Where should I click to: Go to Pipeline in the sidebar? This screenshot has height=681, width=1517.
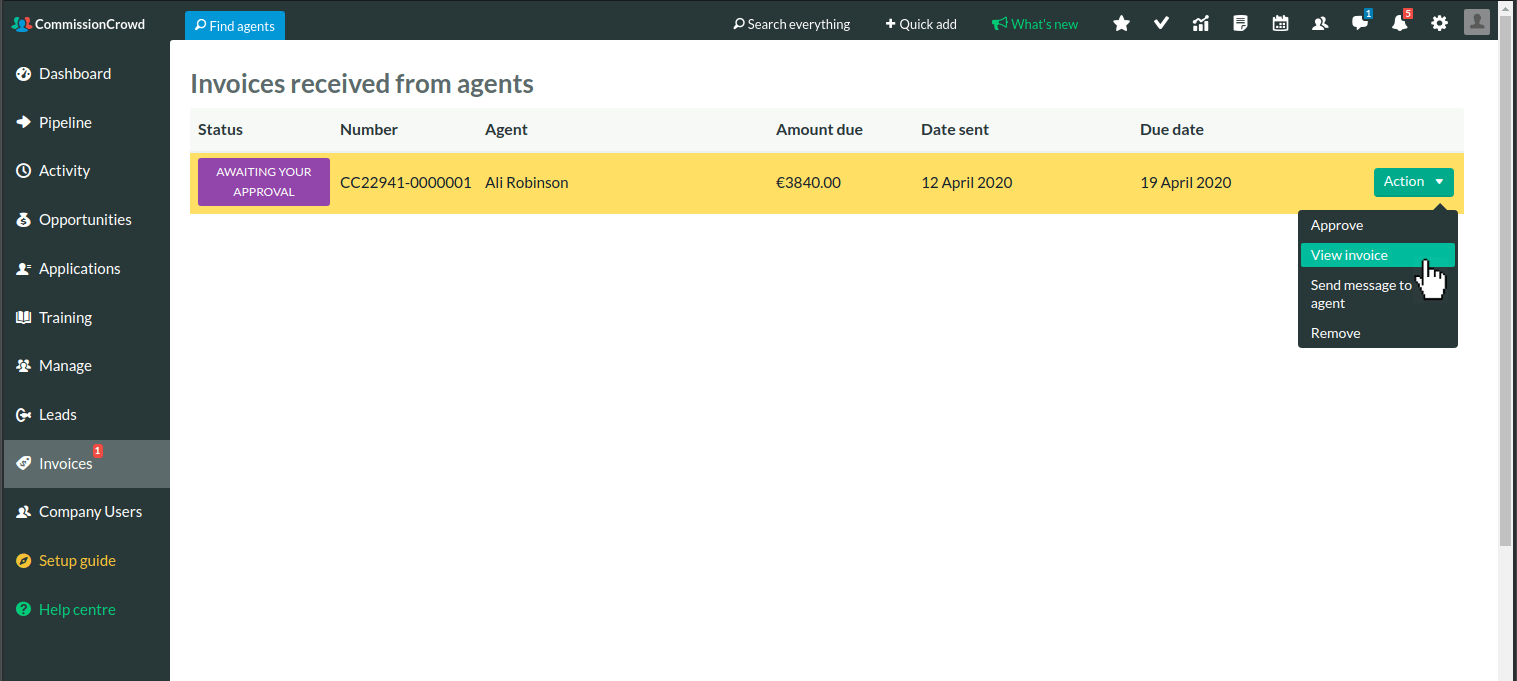click(65, 122)
